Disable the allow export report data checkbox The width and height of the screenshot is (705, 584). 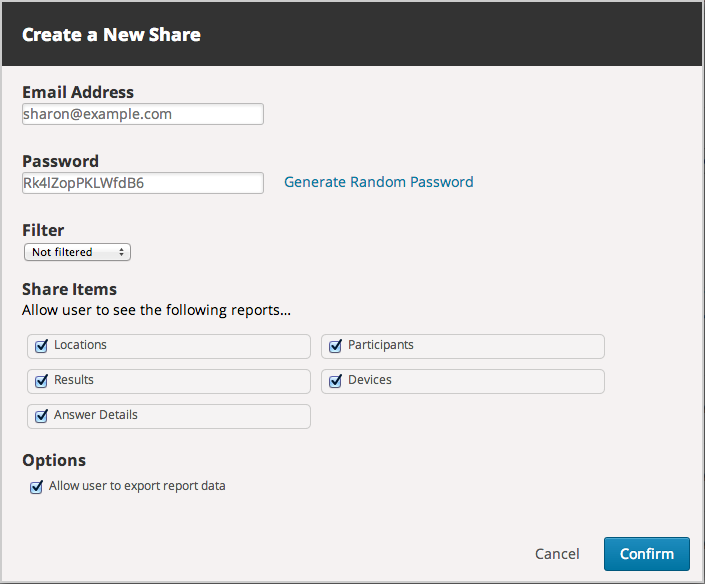[x=37, y=488]
